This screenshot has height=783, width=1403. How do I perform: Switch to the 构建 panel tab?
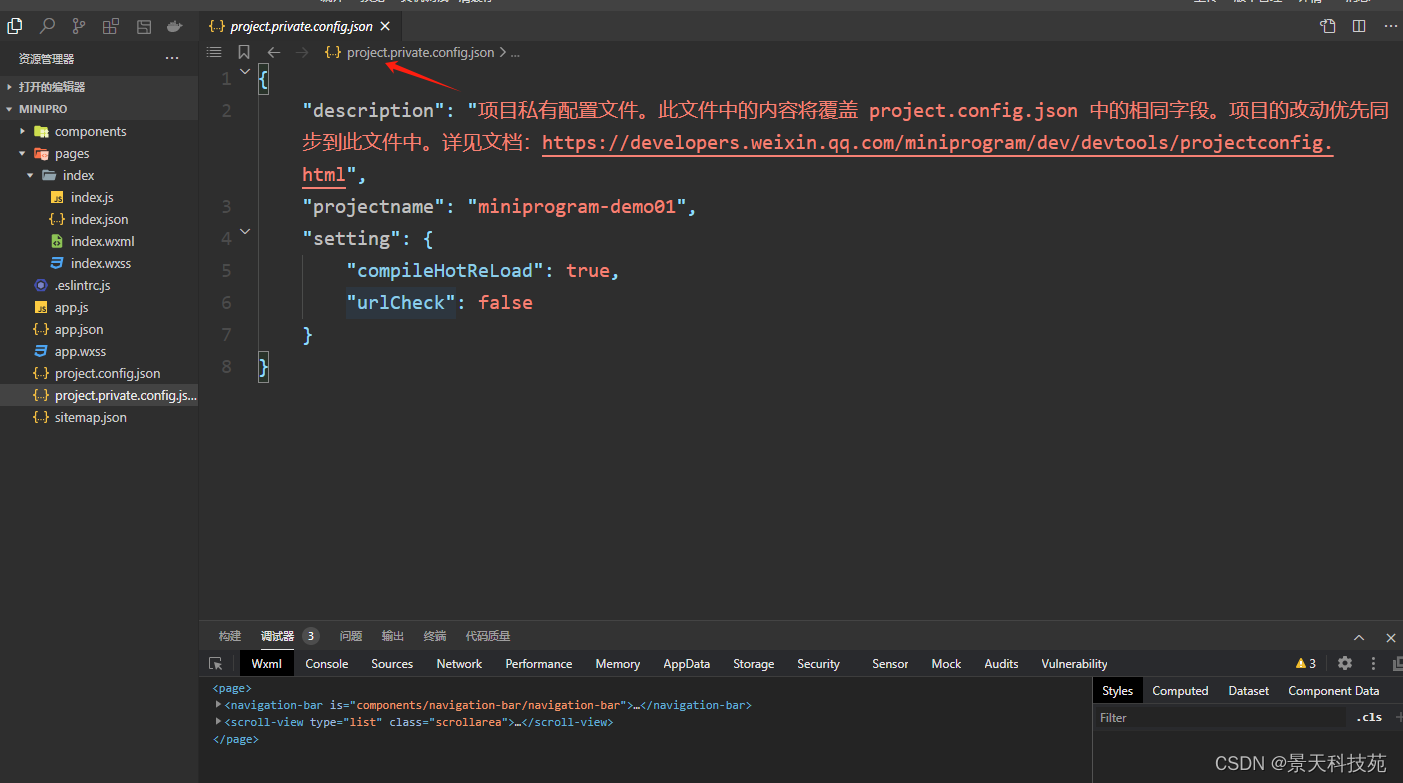230,636
